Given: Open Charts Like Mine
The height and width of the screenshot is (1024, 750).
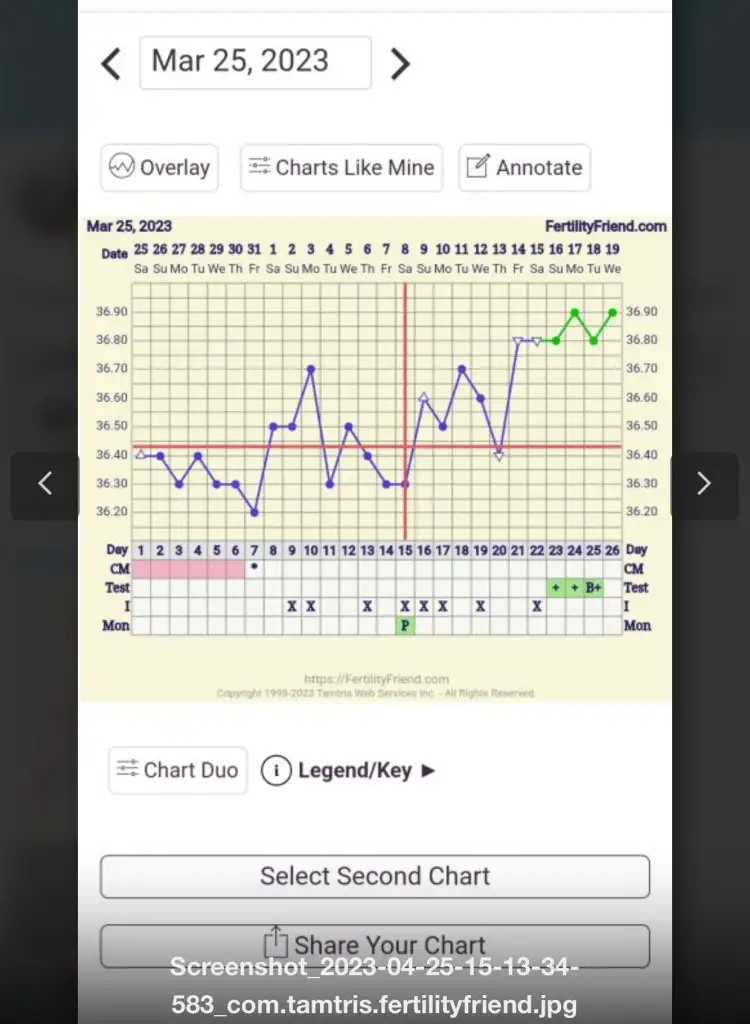Looking at the screenshot, I should click(342, 168).
